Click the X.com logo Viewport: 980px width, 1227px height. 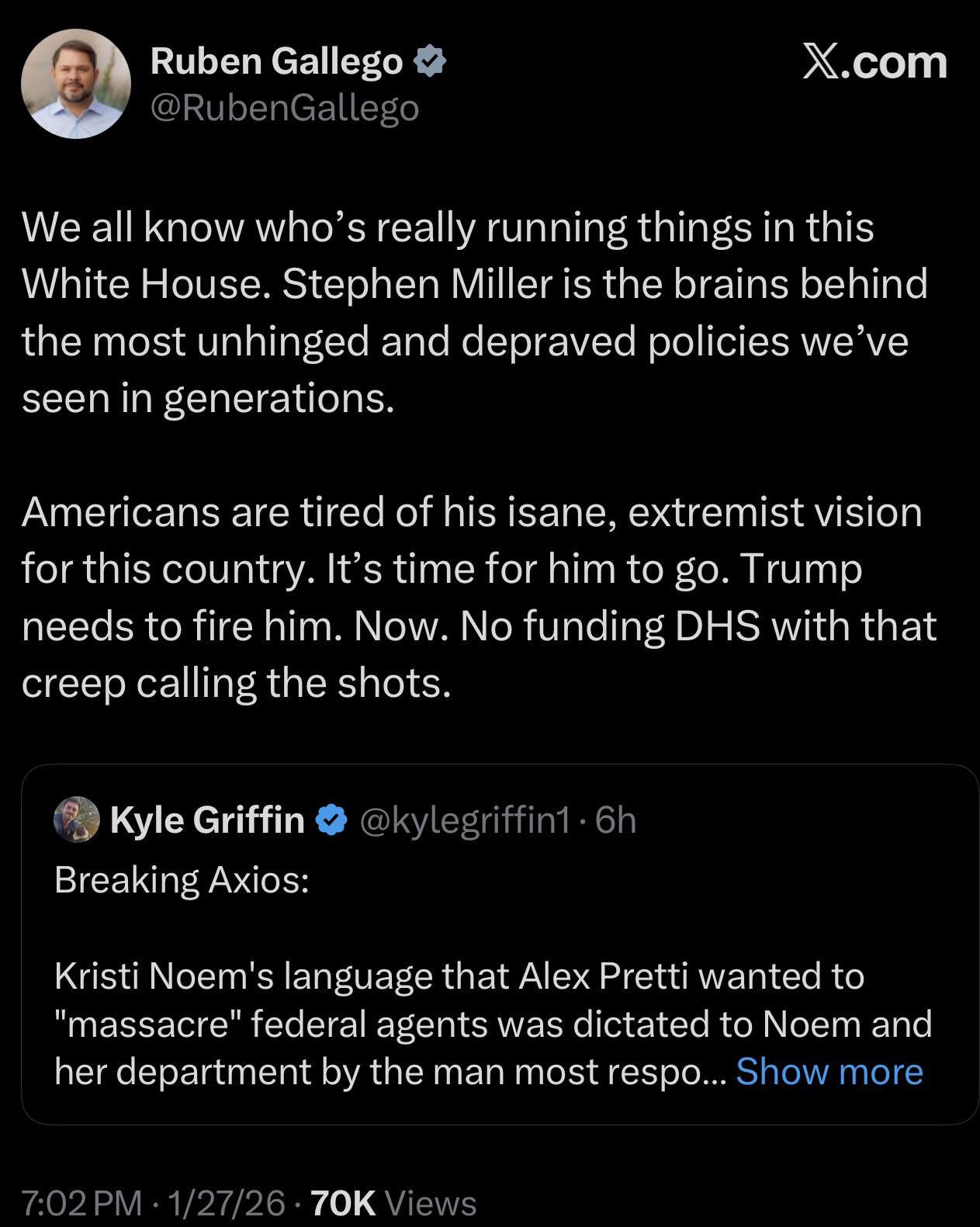(874, 62)
